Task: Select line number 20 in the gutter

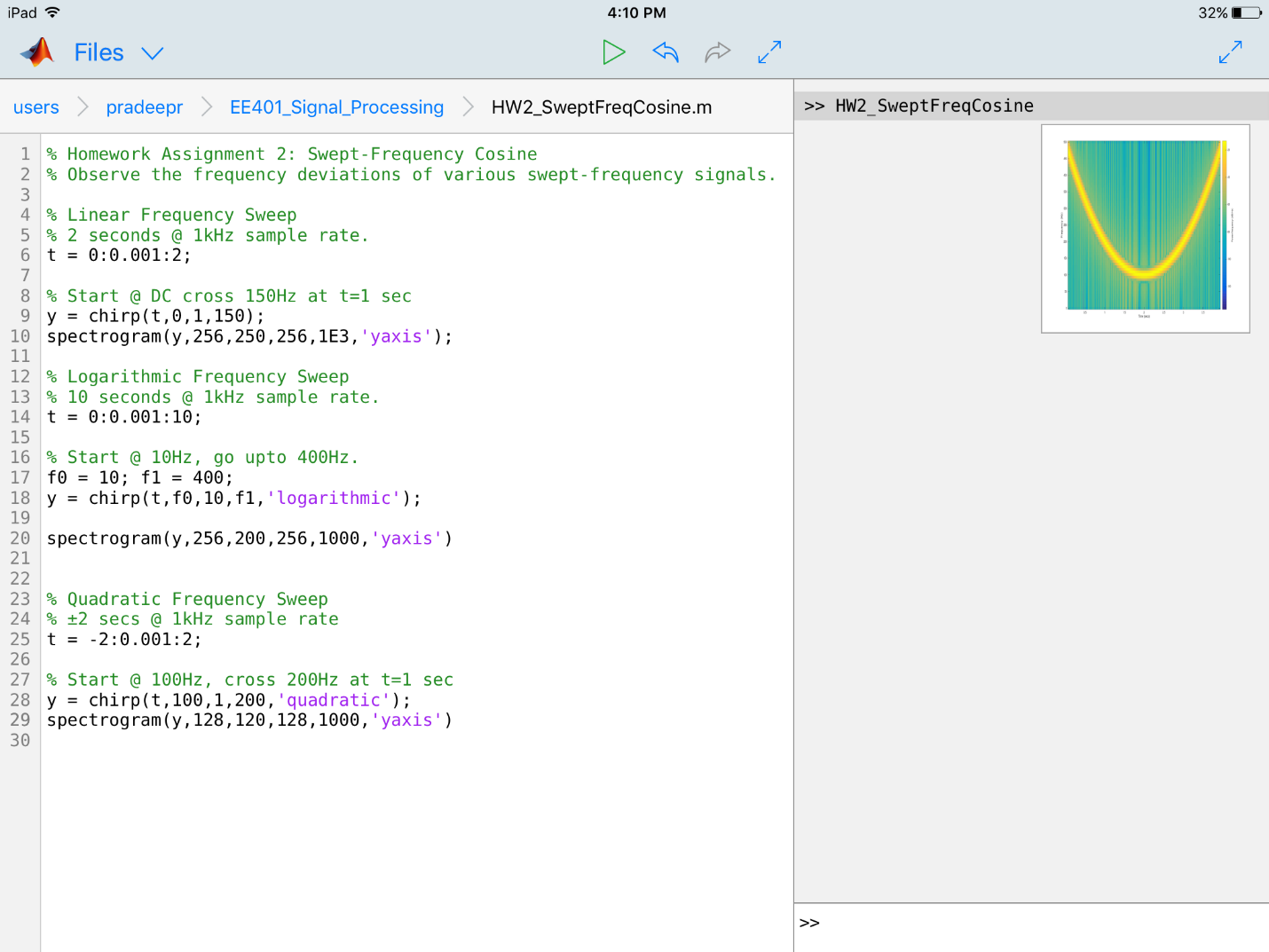Action: point(20,539)
